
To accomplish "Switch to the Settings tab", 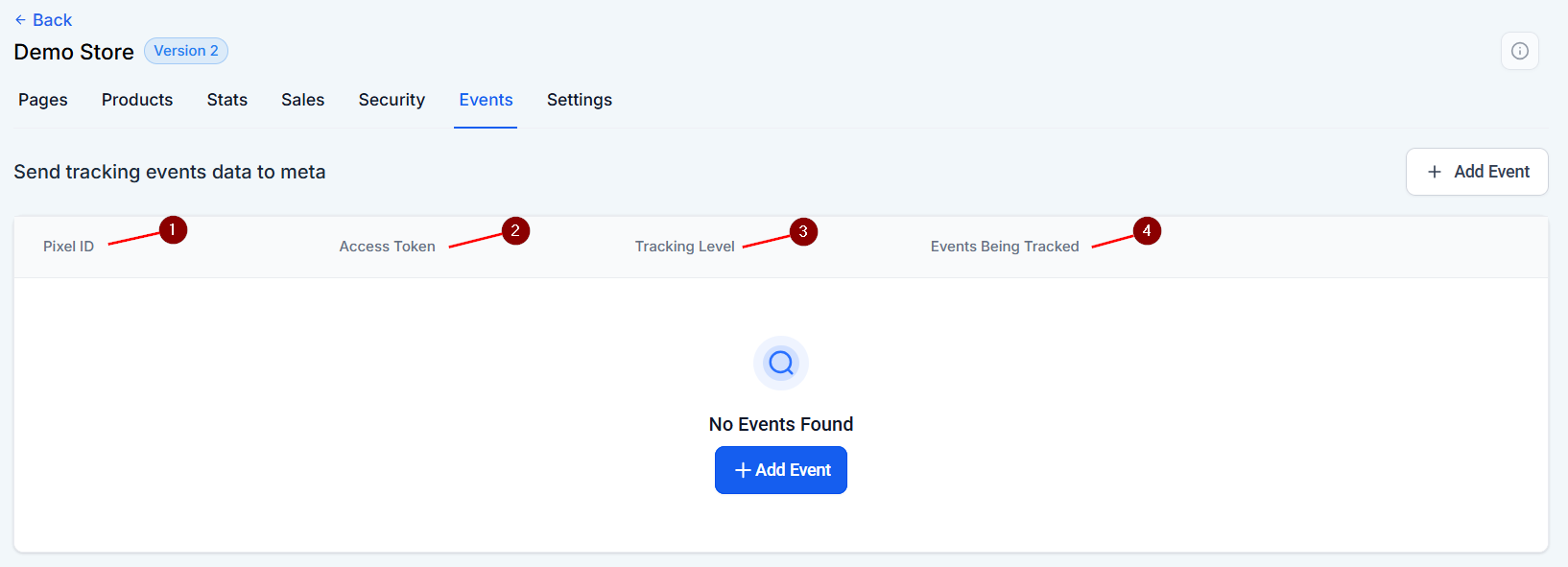I will 580,100.
